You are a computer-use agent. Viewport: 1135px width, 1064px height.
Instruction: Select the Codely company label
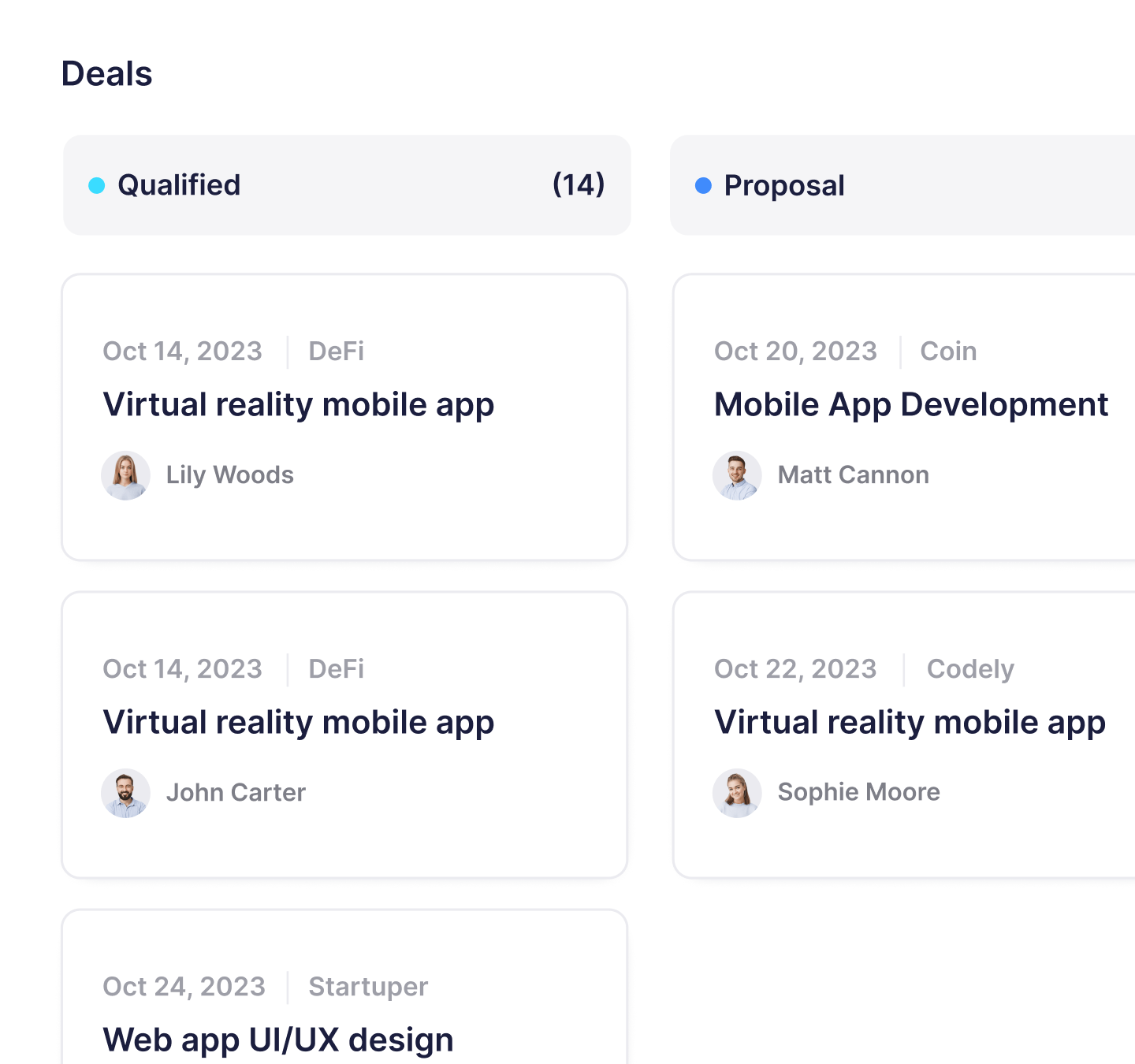click(970, 669)
